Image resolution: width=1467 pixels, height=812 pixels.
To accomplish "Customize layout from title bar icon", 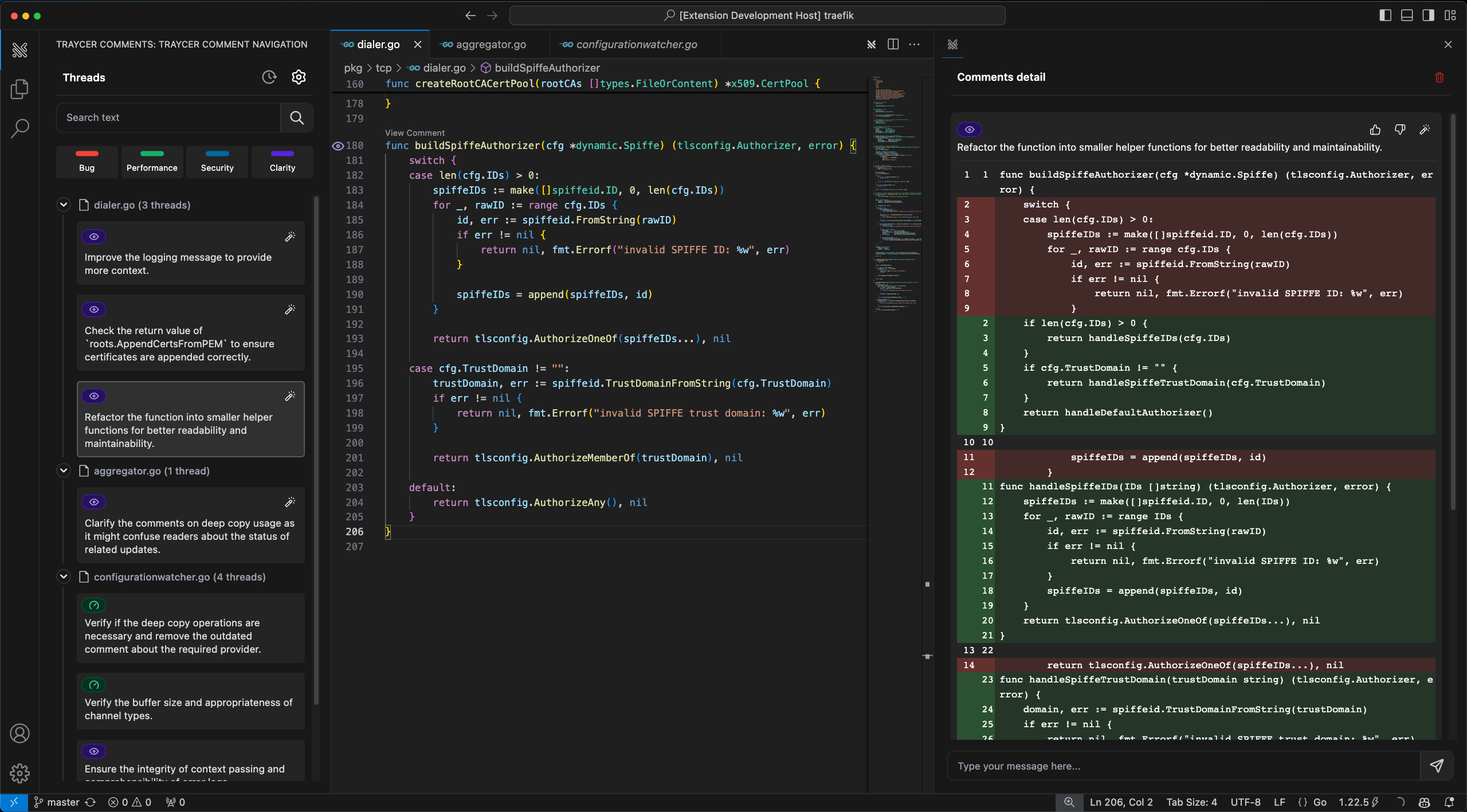I will (x=1450, y=15).
